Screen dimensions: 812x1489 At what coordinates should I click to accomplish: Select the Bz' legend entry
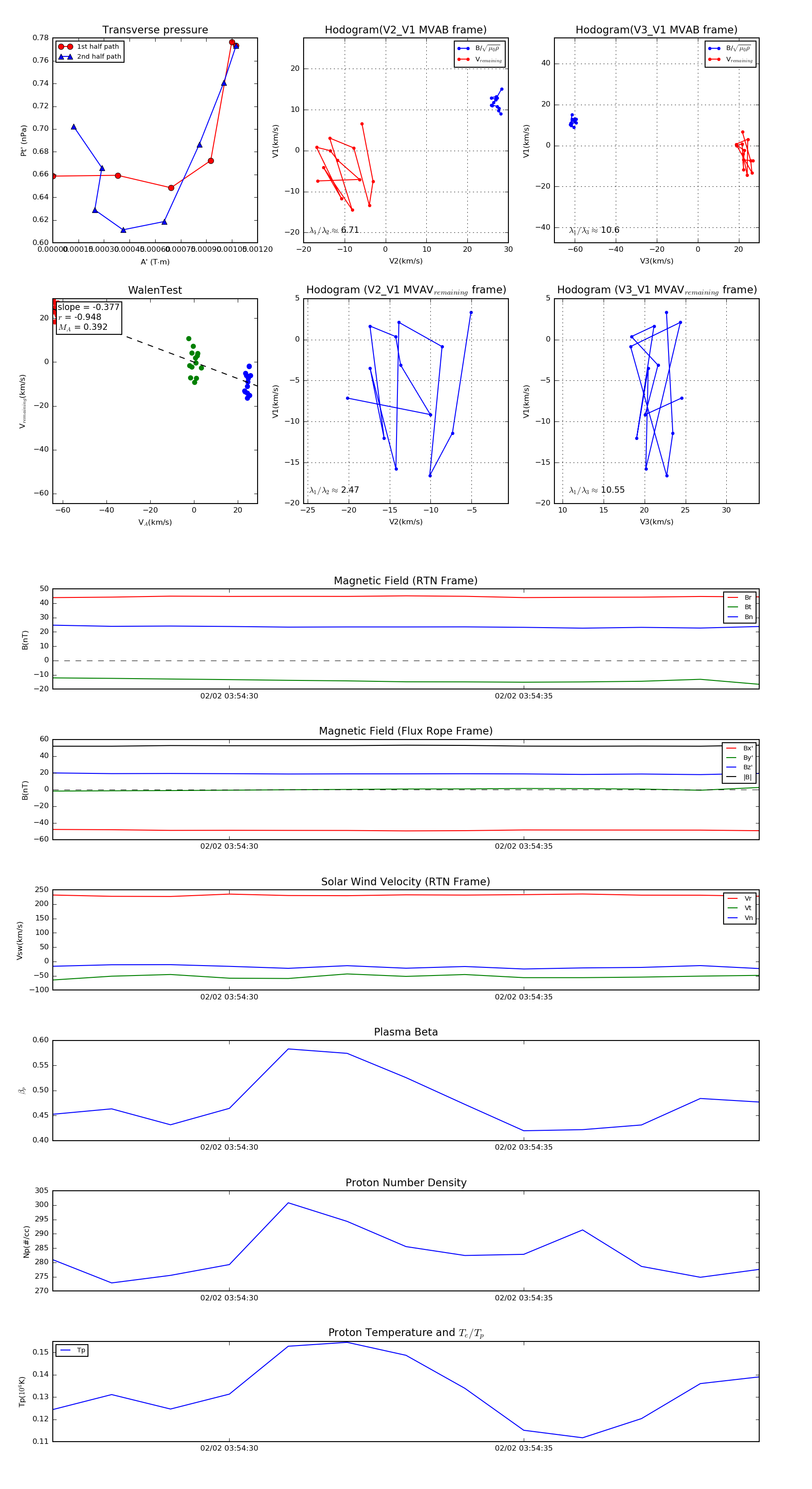tap(740, 767)
